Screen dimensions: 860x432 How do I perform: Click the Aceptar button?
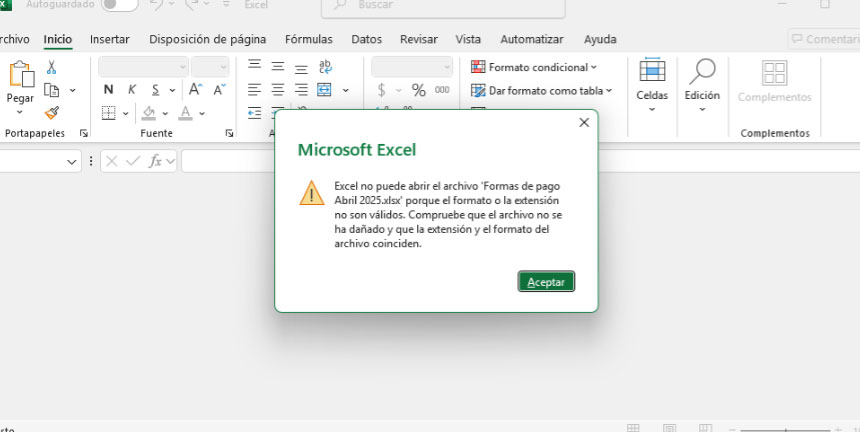(x=546, y=282)
